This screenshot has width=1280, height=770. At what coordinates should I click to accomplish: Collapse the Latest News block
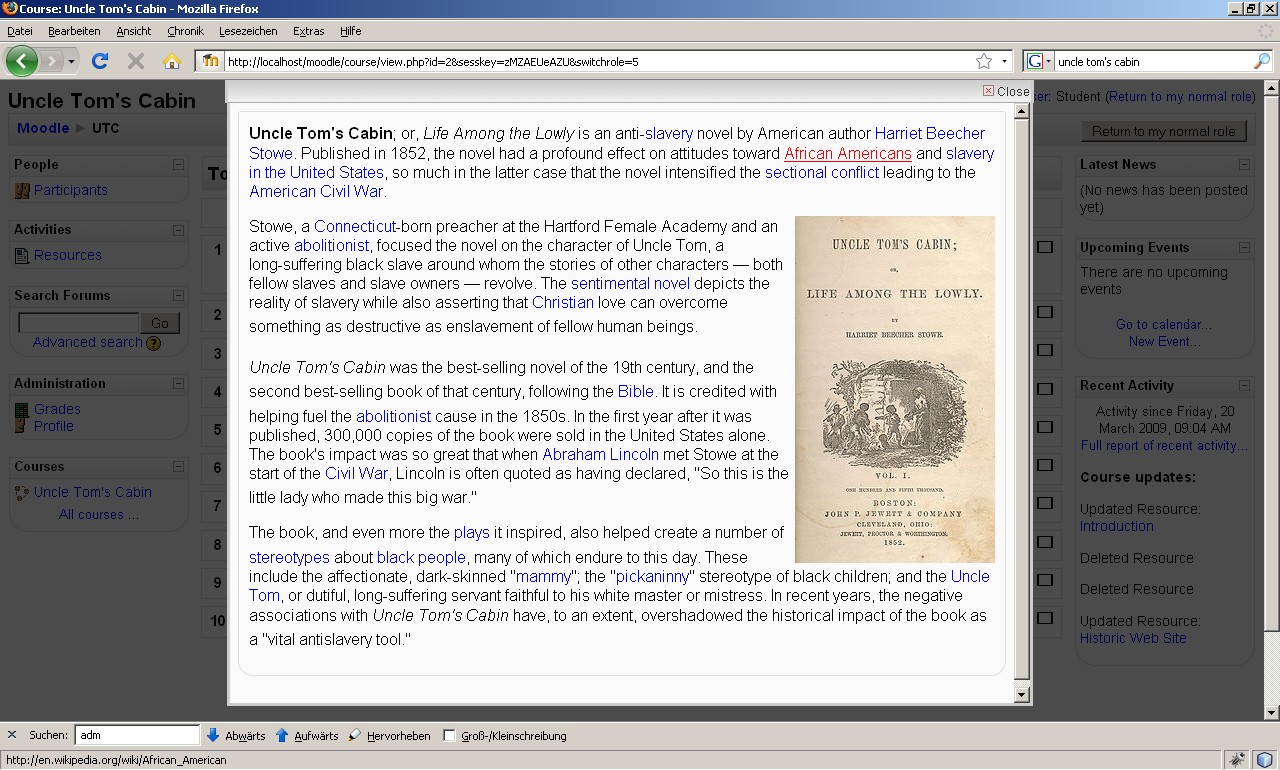tap(1244, 165)
